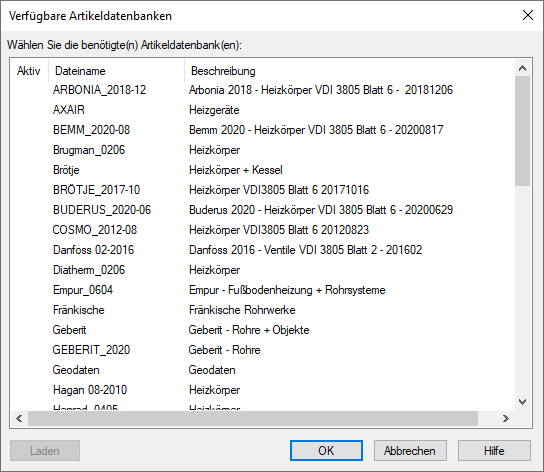Viewport: 544px width, 472px height.
Task: Select the Geodaten file name
Action: pos(76,370)
